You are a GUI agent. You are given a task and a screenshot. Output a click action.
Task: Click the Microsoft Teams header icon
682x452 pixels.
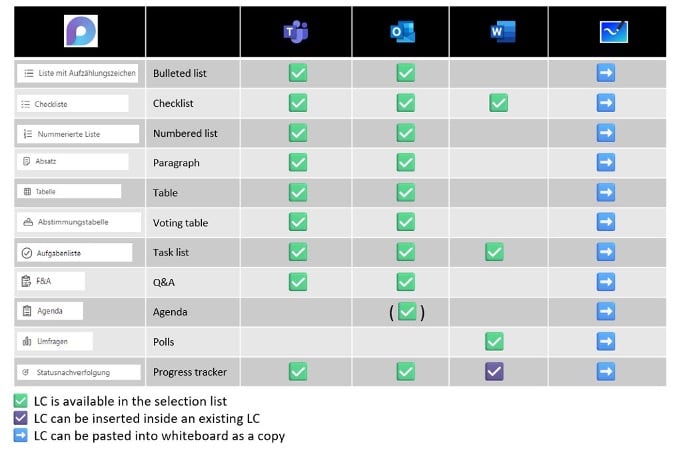click(296, 32)
